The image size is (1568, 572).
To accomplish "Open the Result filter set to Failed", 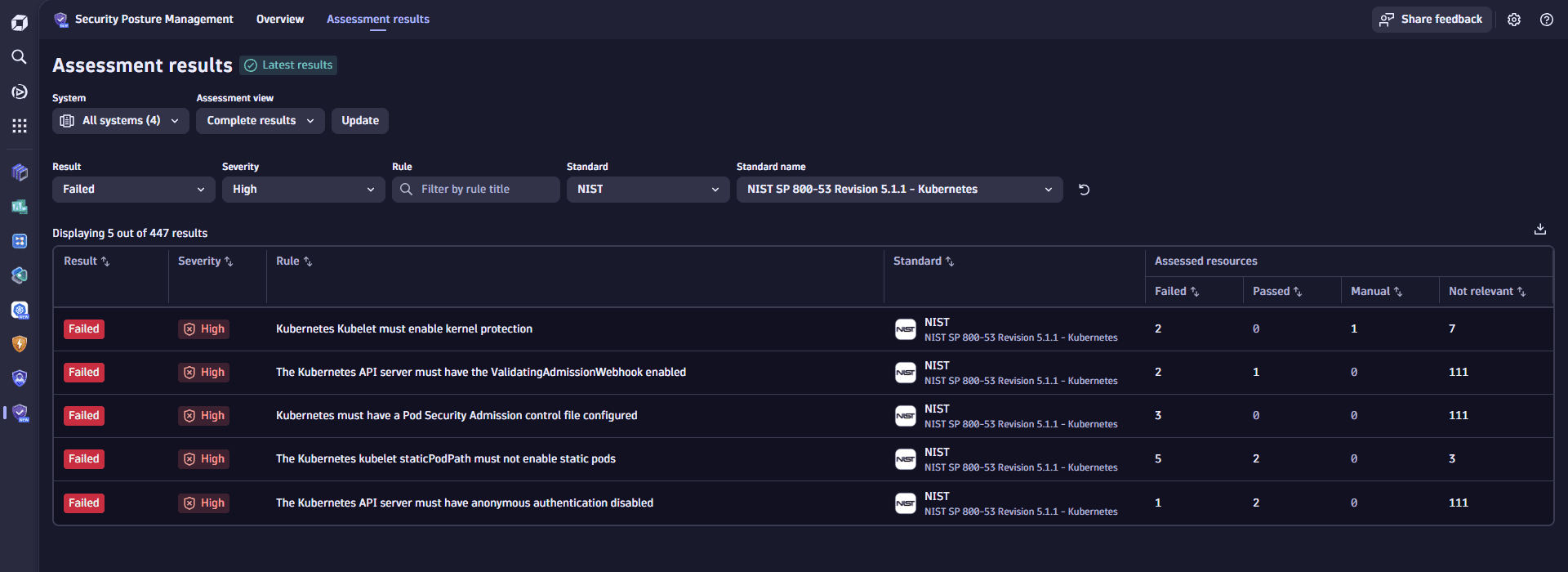I will [133, 190].
